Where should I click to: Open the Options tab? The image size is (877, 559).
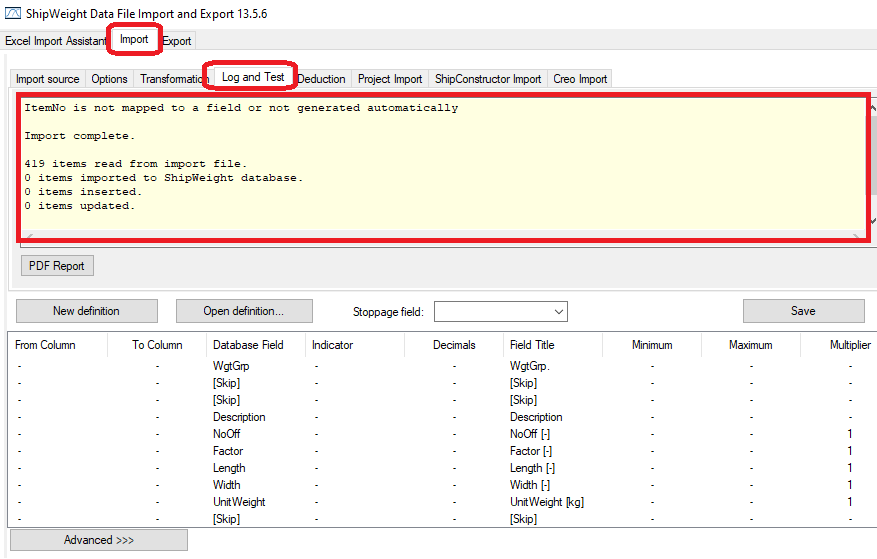tap(110, 79)
